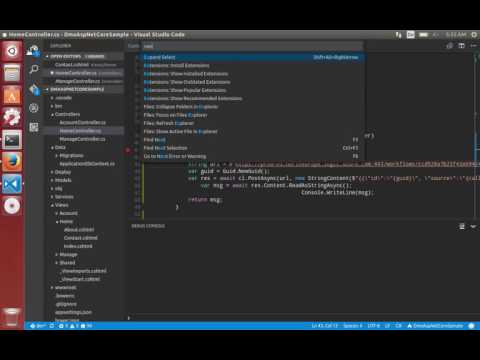The width and height of the screenshot is (480, 360).
Task: Open the network indicator in top panel
Action: (x=399, y=35)
